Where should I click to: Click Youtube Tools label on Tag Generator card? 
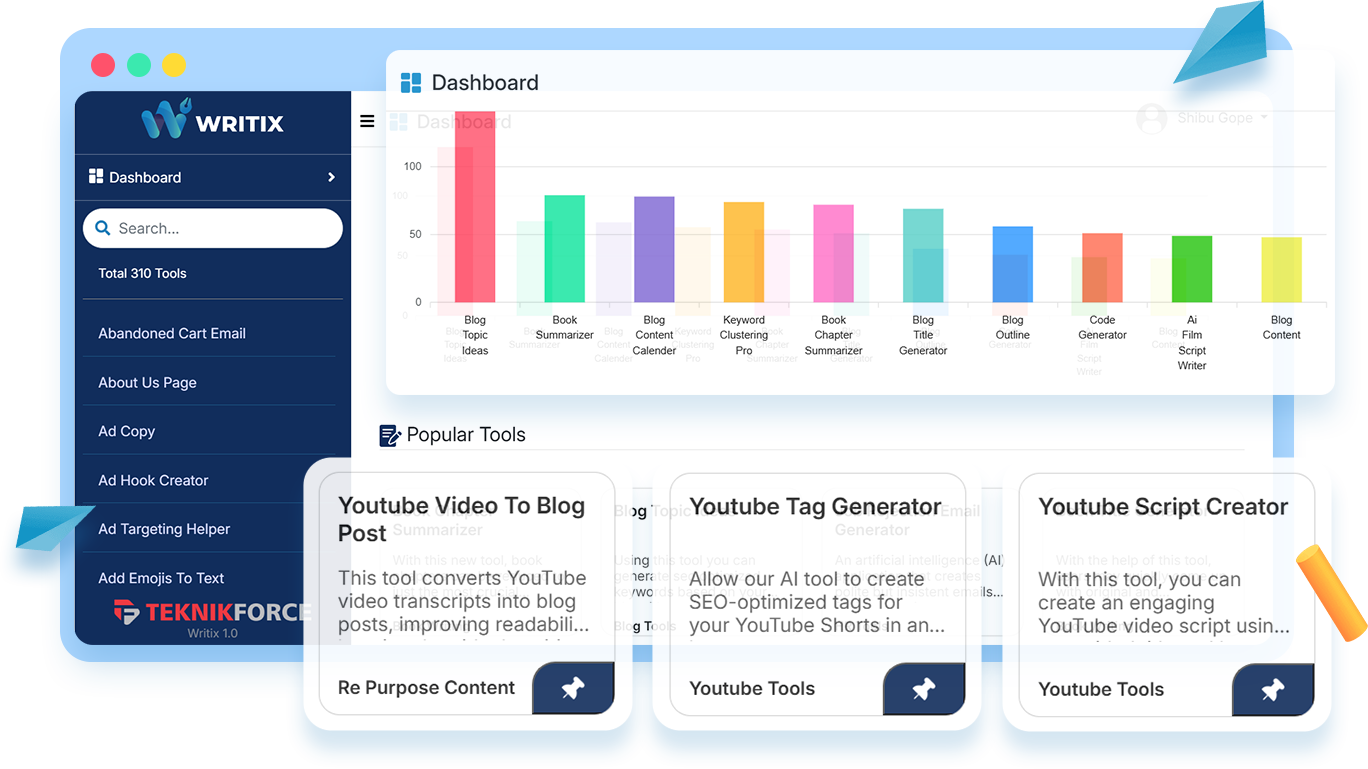[x=752, y=689]
